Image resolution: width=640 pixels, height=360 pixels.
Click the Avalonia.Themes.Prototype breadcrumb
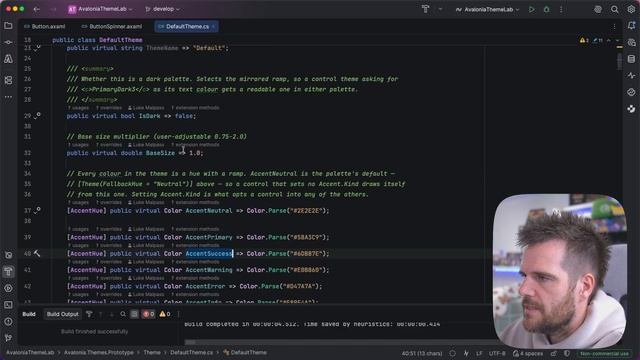coord(98,353)
